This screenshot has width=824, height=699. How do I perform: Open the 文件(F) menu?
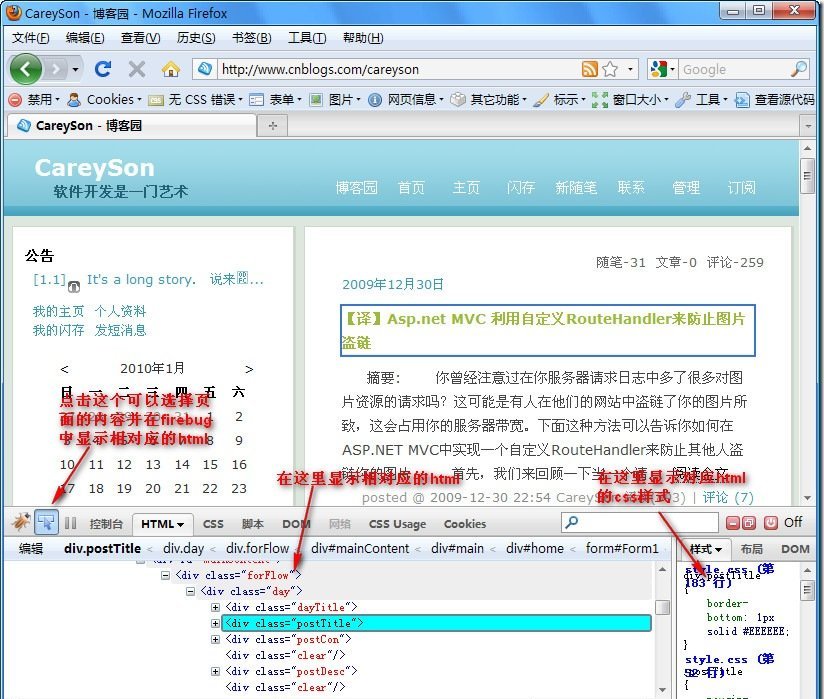30,38
